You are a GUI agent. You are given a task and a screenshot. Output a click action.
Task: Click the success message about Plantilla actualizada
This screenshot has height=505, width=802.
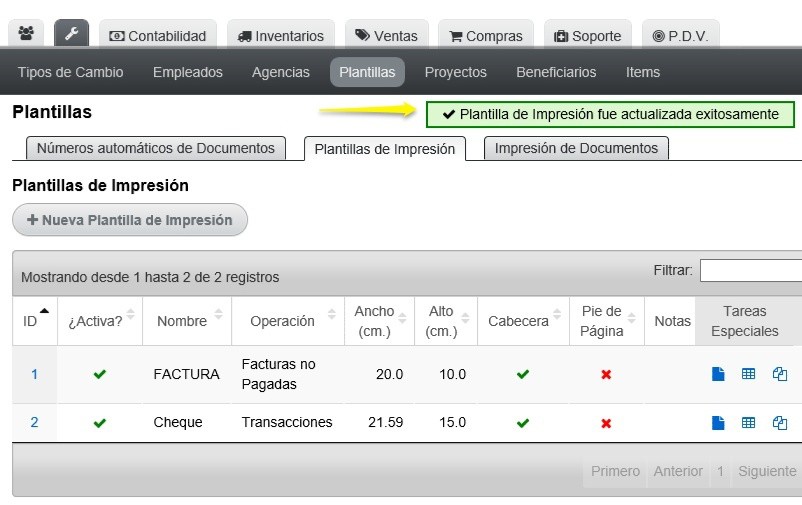pos(610,114)
